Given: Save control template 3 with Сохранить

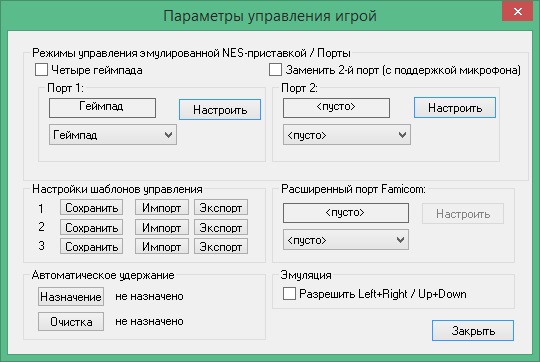Looking at the screenshot, I should point(92,246).
